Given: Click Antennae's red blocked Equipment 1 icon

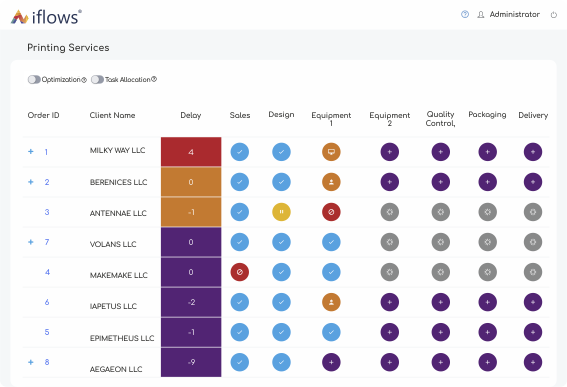Looking at the screenshot, I should point(331,212).
